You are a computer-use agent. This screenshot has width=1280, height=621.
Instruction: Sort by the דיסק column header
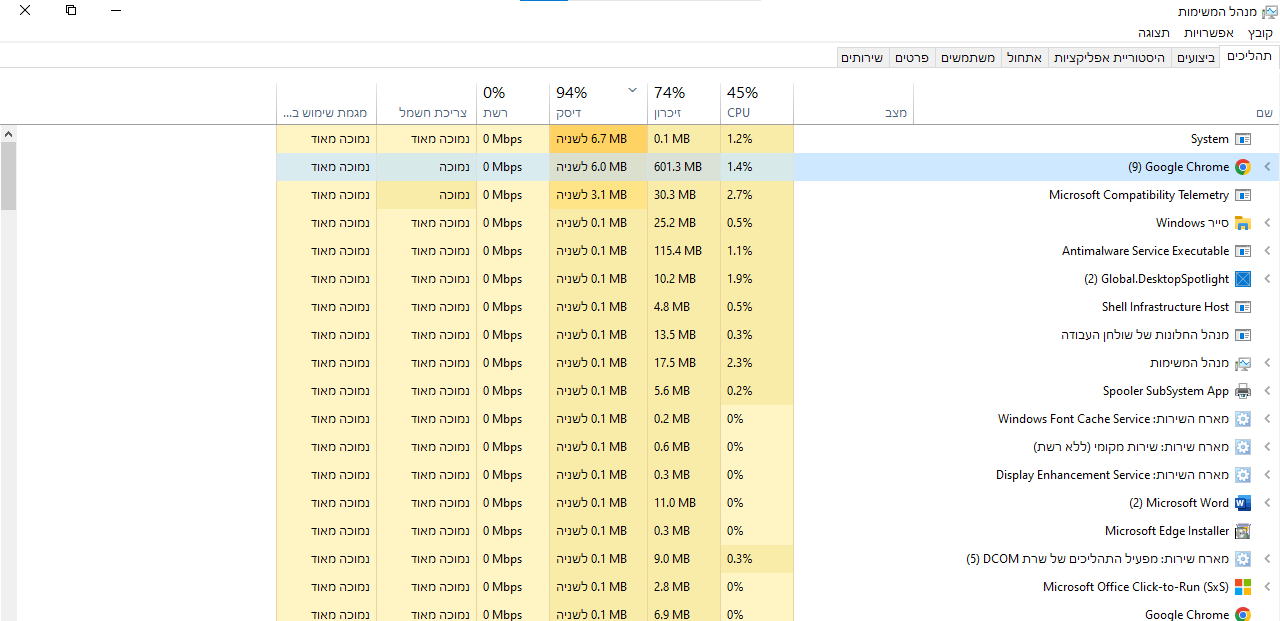[x=598, y=102]
